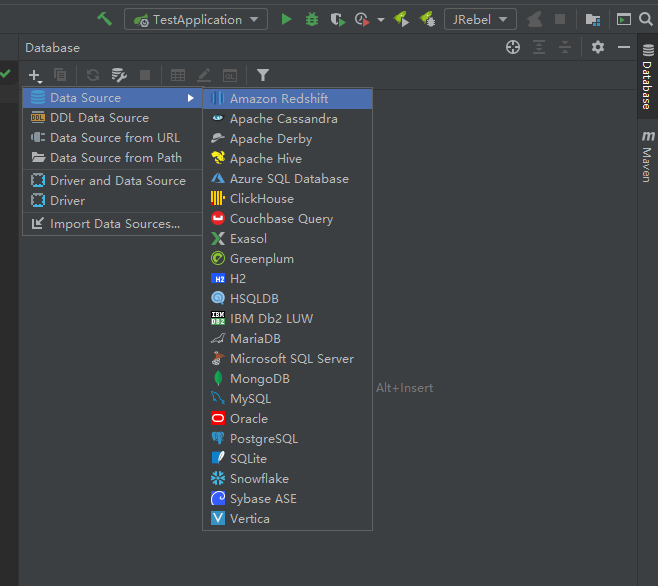This screenshot has height=586, width=658.
Task: Click the Filter funnel icon
Action: 263,75
